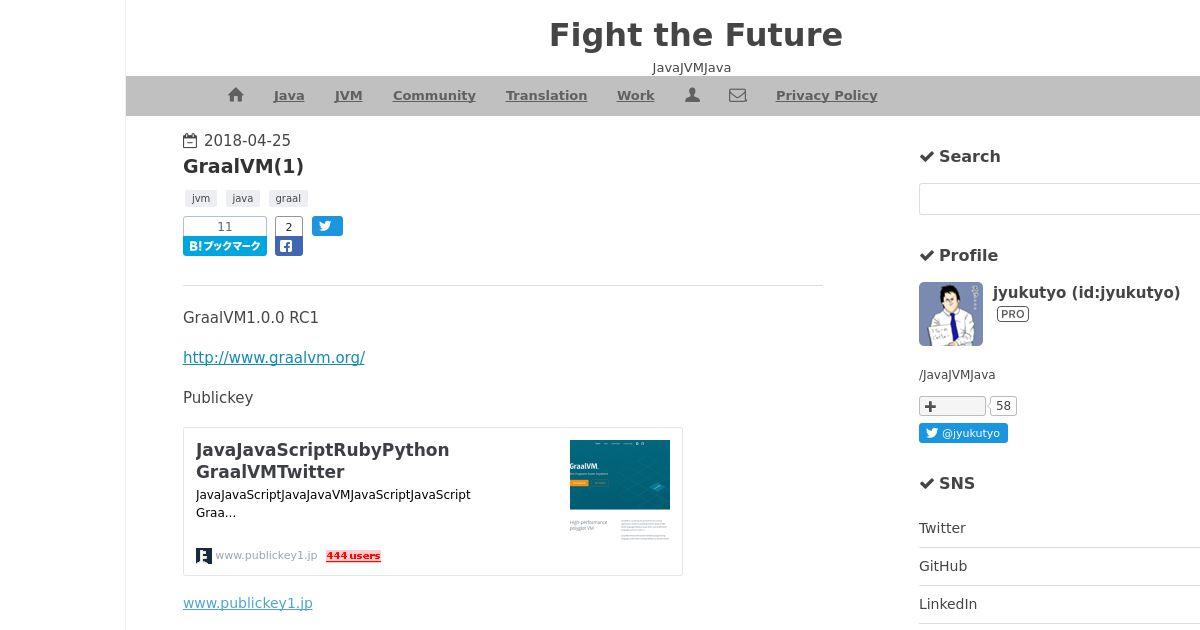This screenshot has height=630, width=1200.
Task: Open the JVM menu item
Action: [348, 96]
